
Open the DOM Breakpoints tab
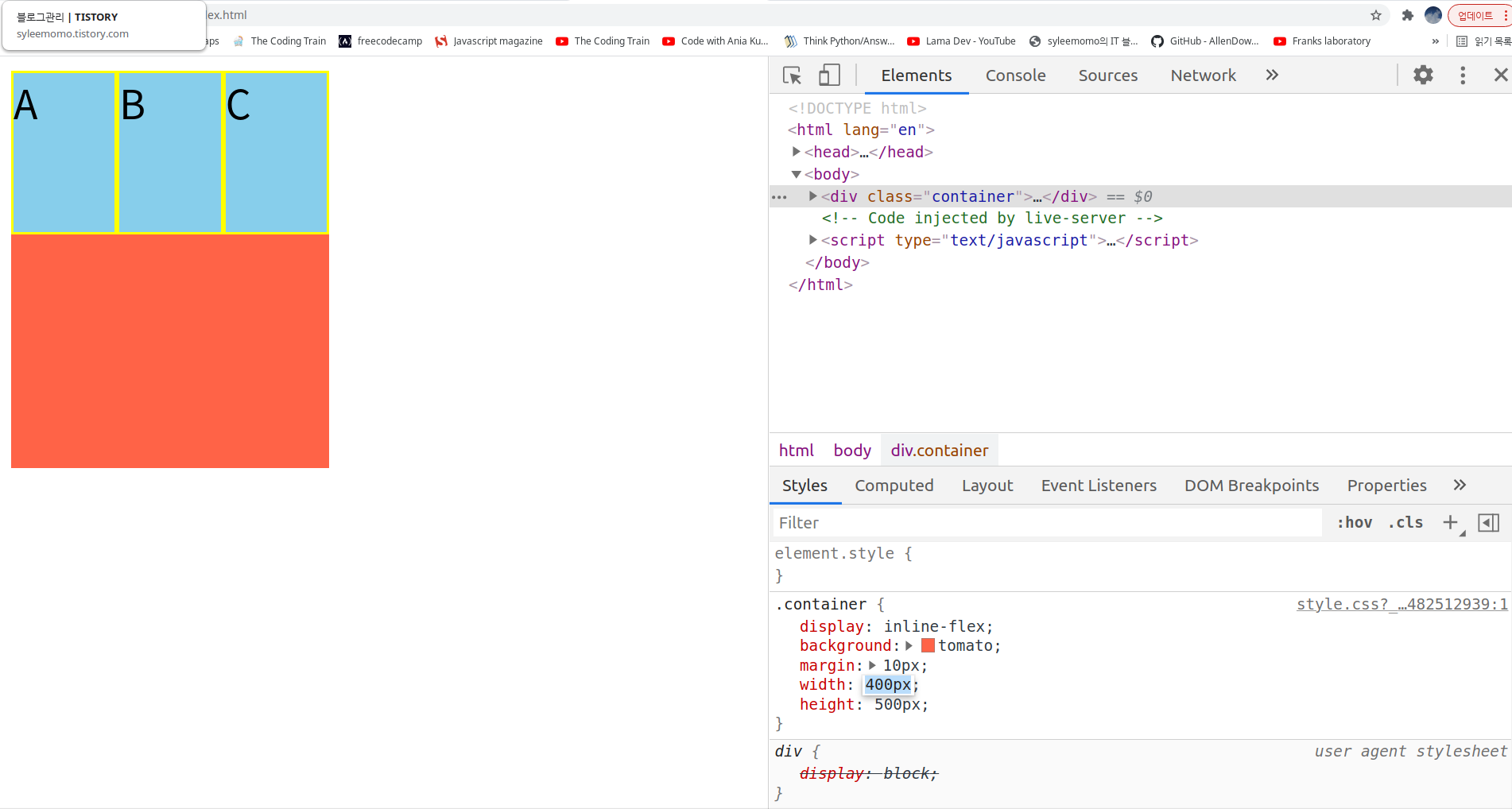1251,486
